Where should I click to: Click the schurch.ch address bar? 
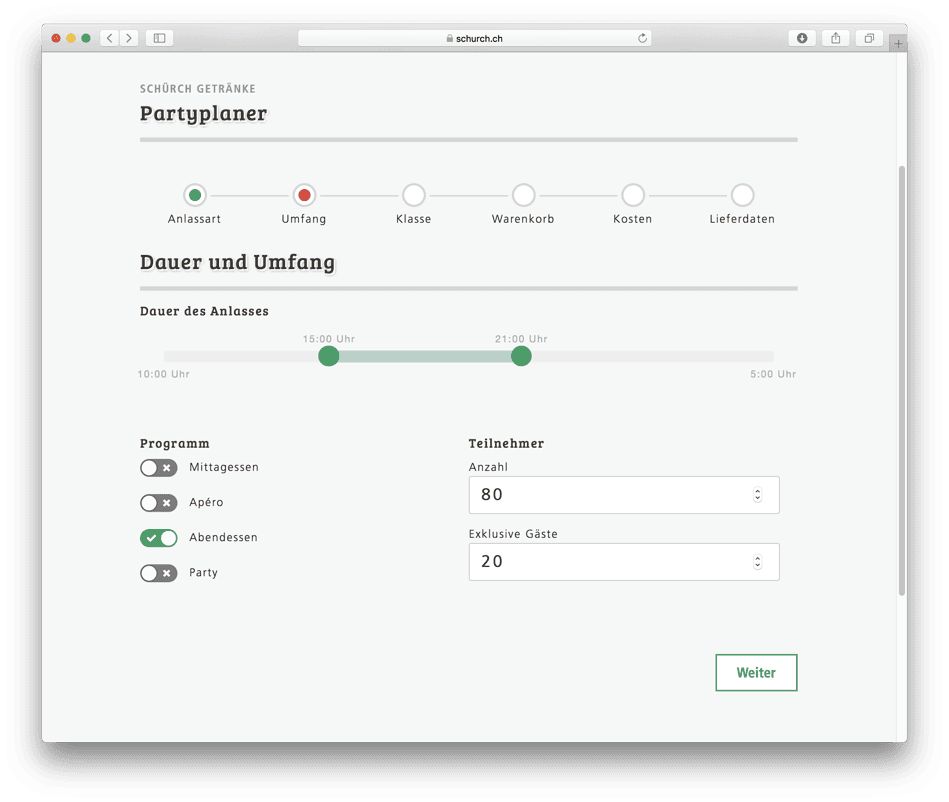click(x=475, y=38)
